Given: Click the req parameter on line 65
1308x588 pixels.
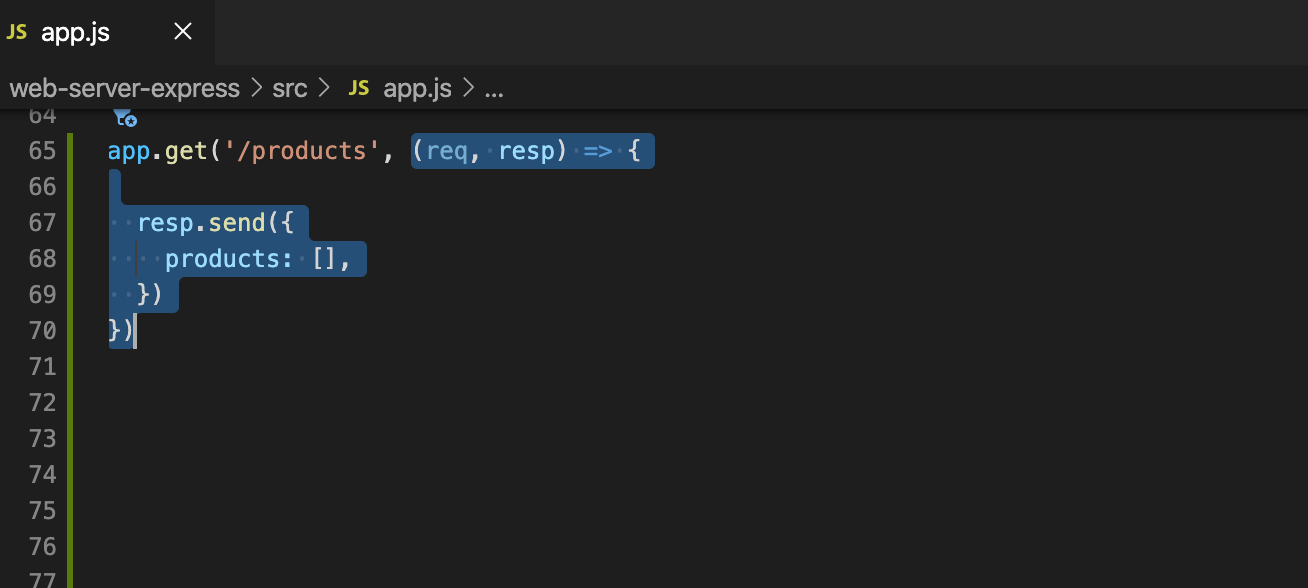Looking at the screenshot, I should pos(445,152).
